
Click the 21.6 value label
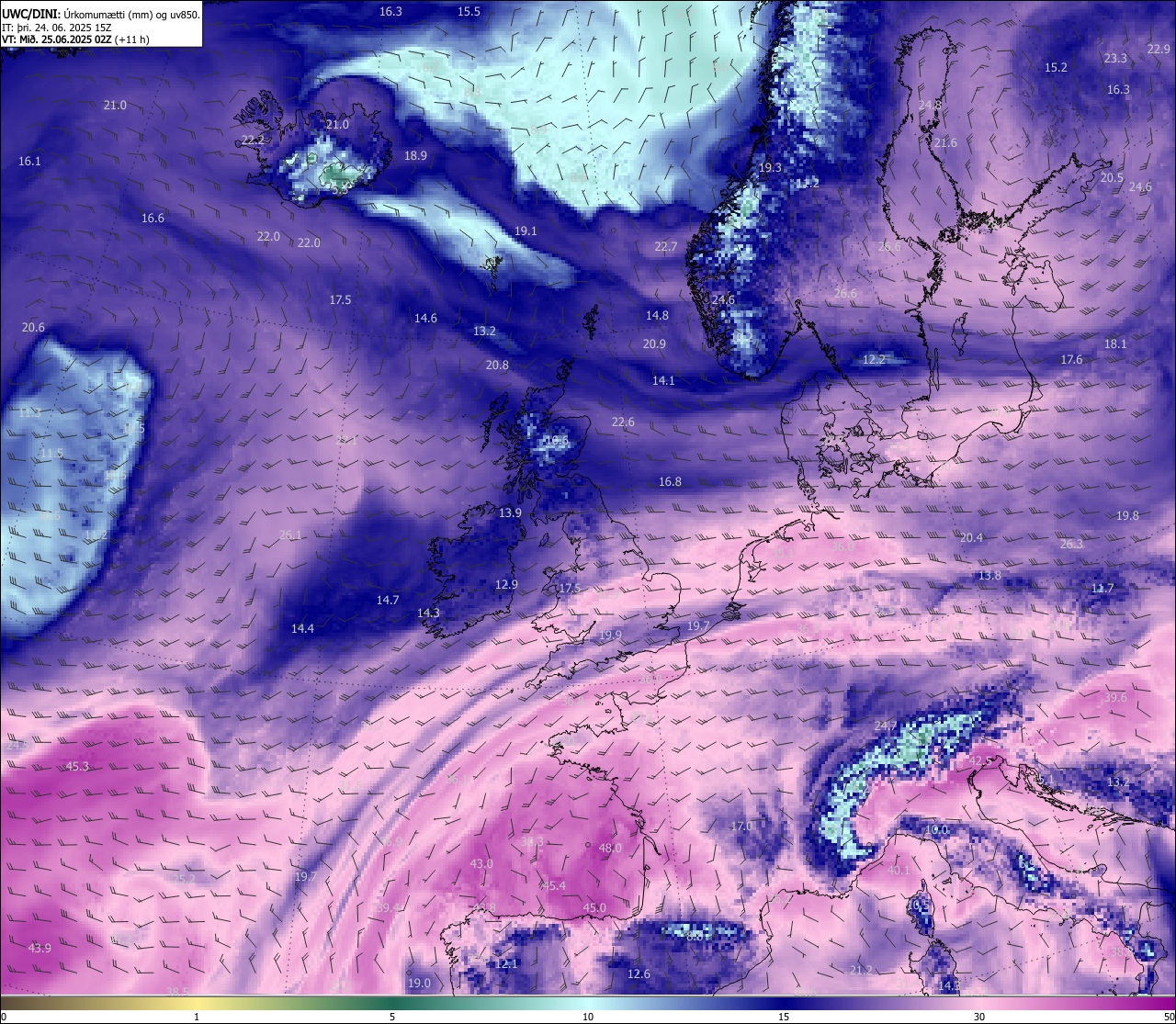945,142
